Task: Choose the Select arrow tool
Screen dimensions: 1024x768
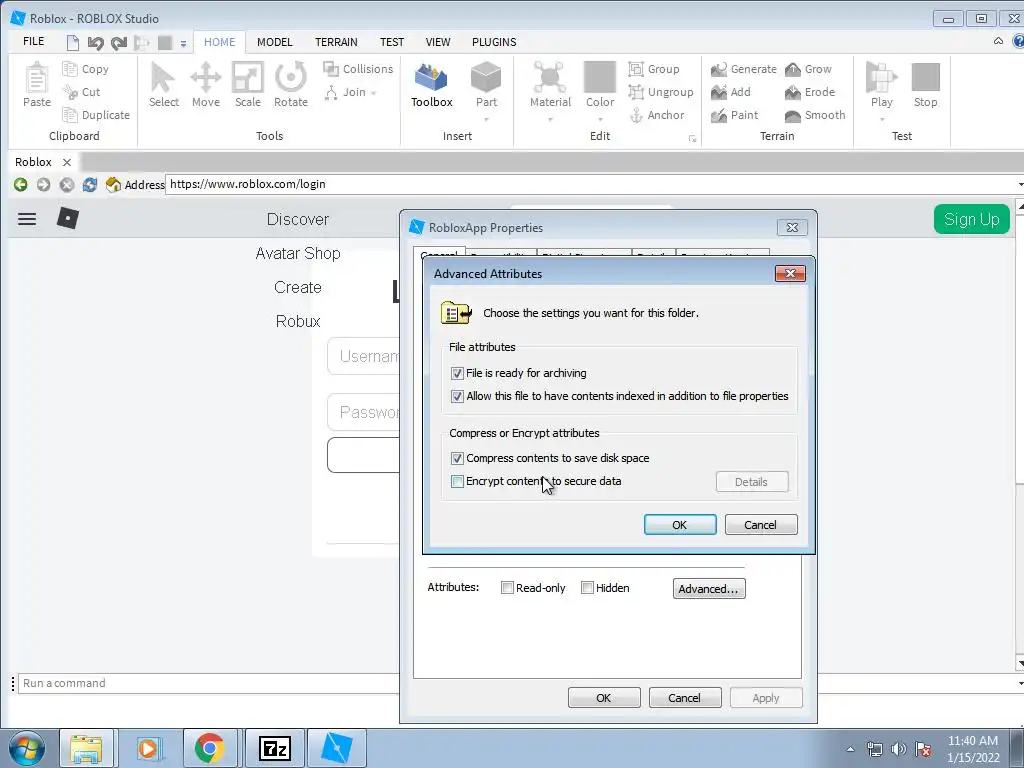Action: [163, 78]
